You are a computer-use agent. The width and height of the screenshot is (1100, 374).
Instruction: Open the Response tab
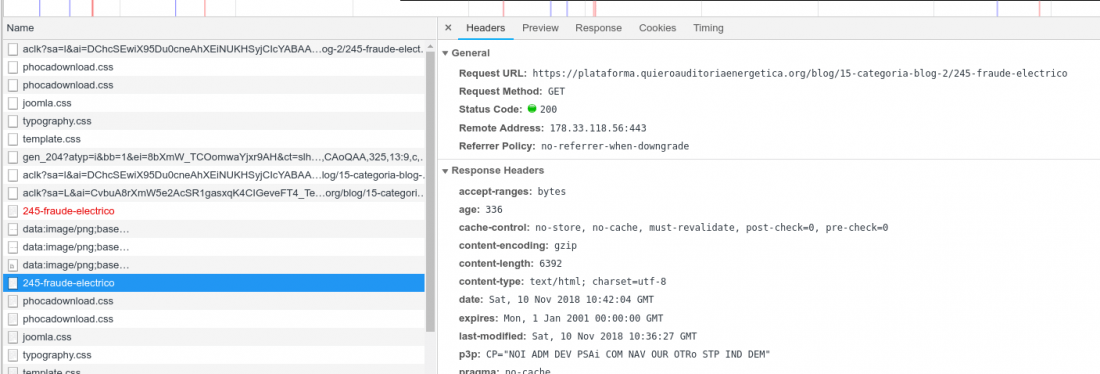tap(598, 28)
